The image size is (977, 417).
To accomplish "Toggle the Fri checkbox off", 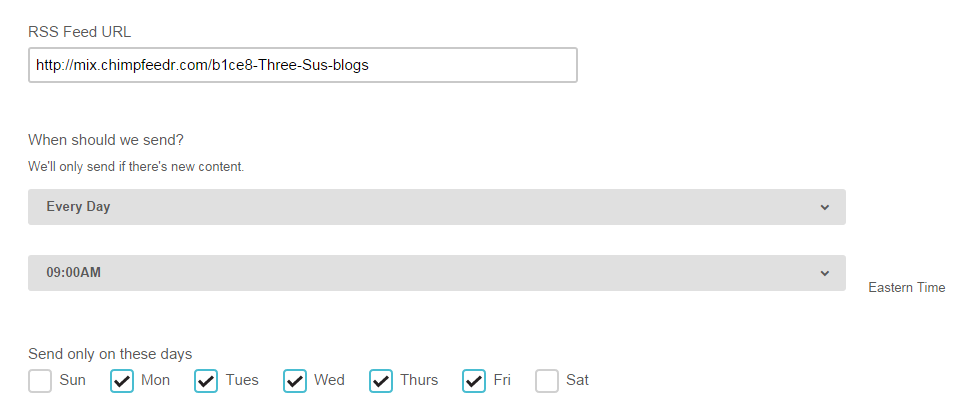I will (474, 381).
